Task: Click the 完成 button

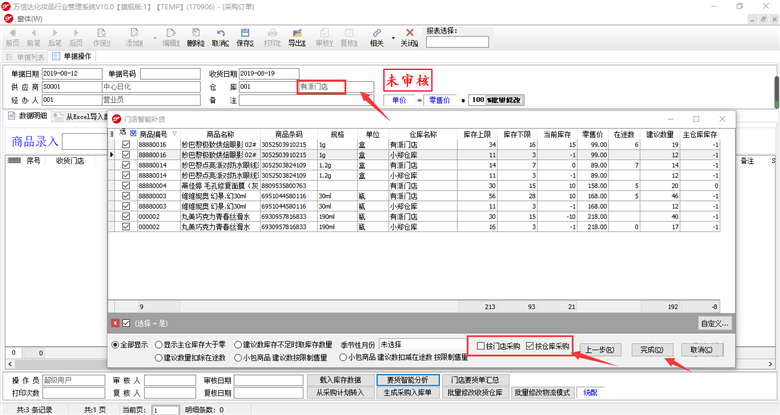Action: pos(652,350)
